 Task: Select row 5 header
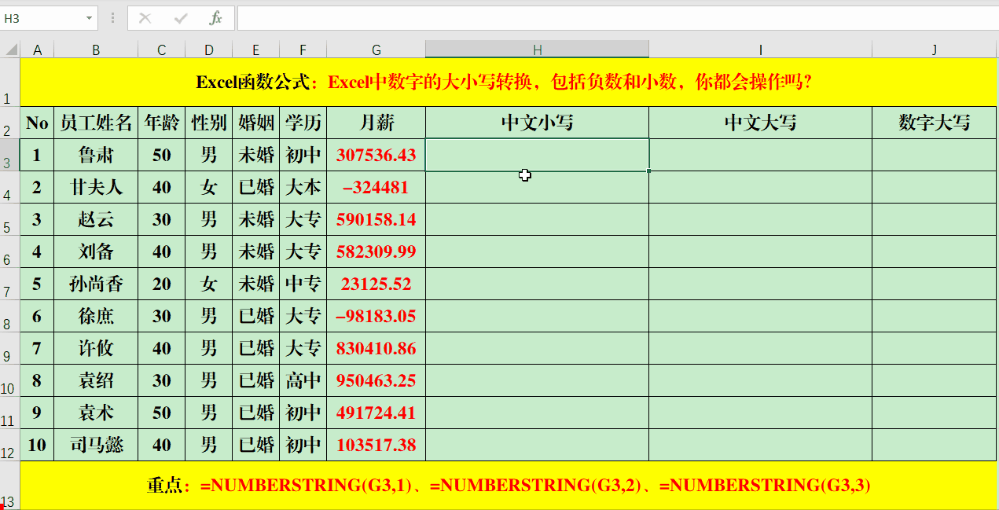tap(10, 219)
